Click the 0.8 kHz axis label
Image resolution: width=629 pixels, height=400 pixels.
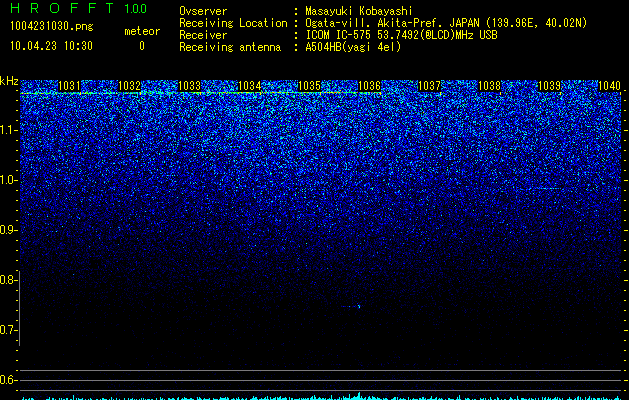pyautogui.click(x=8, y=280)
